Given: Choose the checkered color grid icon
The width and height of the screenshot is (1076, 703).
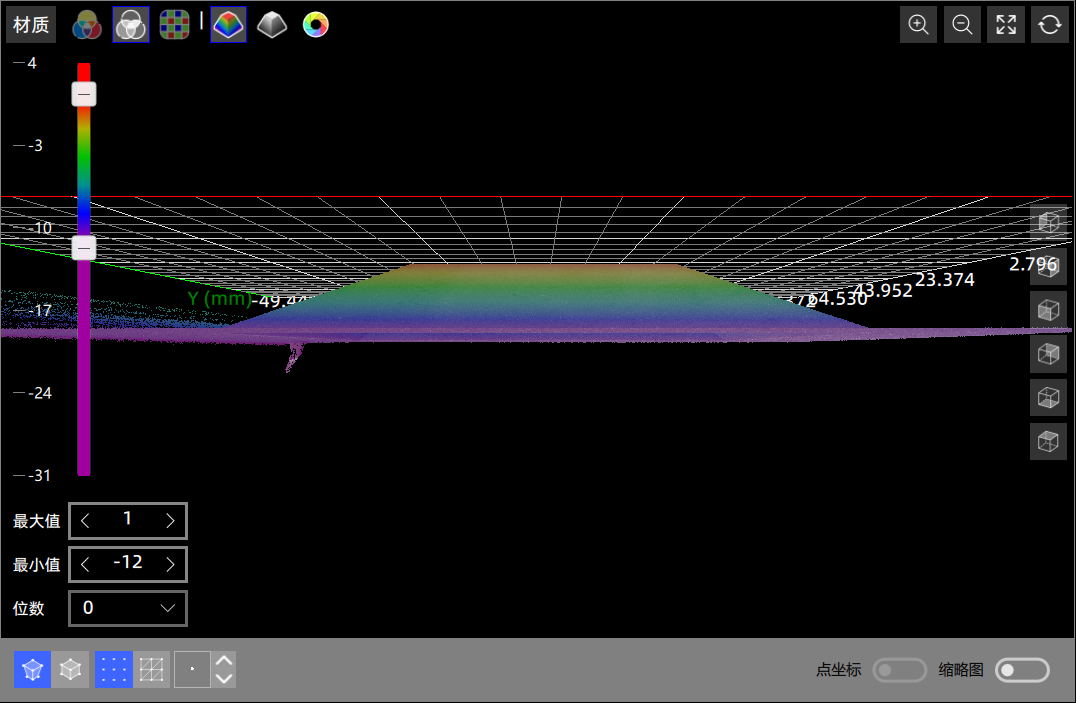Looking at the screenshot, I should (x=175, y=25).
